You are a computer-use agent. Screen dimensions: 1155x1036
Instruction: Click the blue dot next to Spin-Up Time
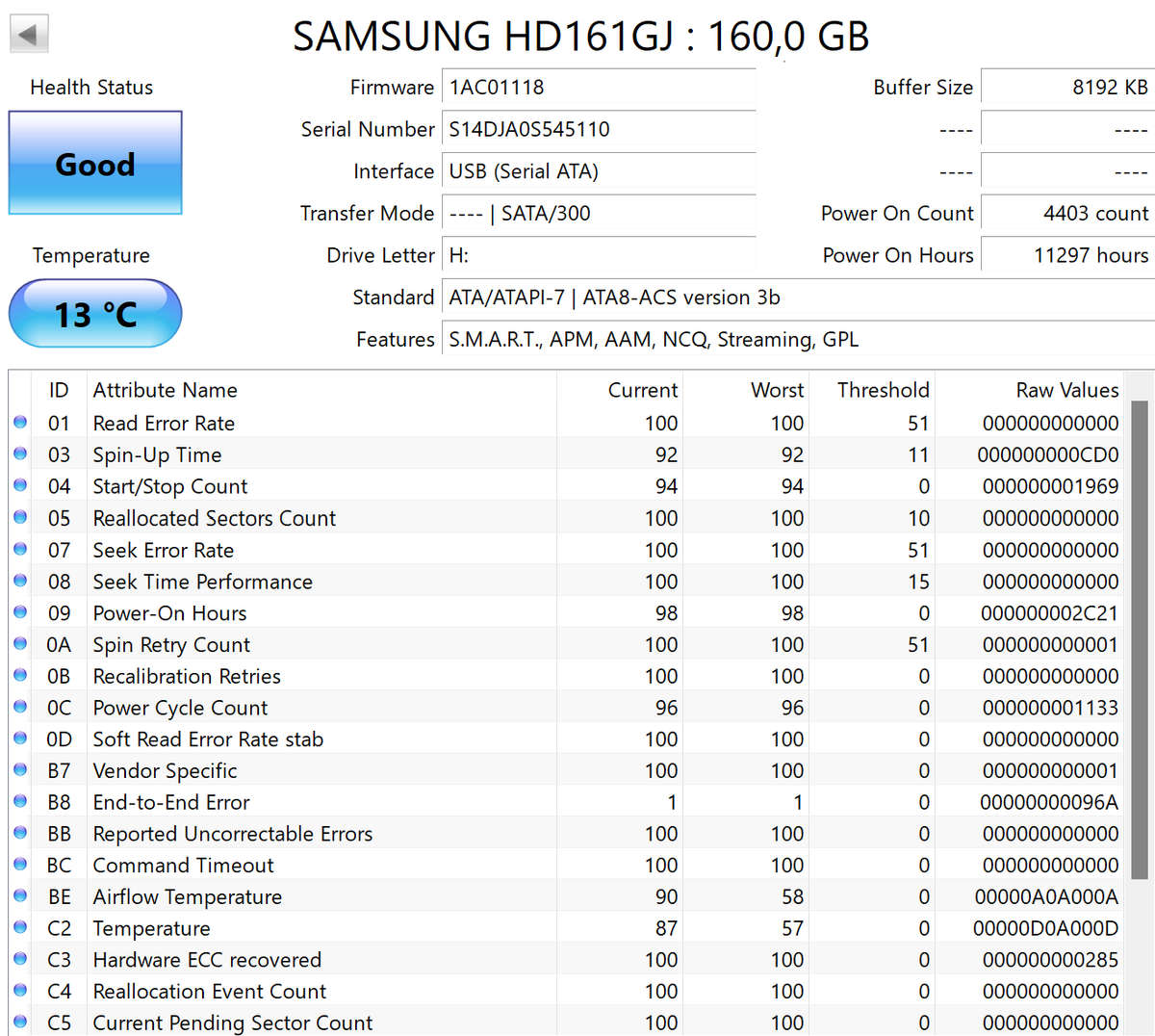(x=20, y=454)
